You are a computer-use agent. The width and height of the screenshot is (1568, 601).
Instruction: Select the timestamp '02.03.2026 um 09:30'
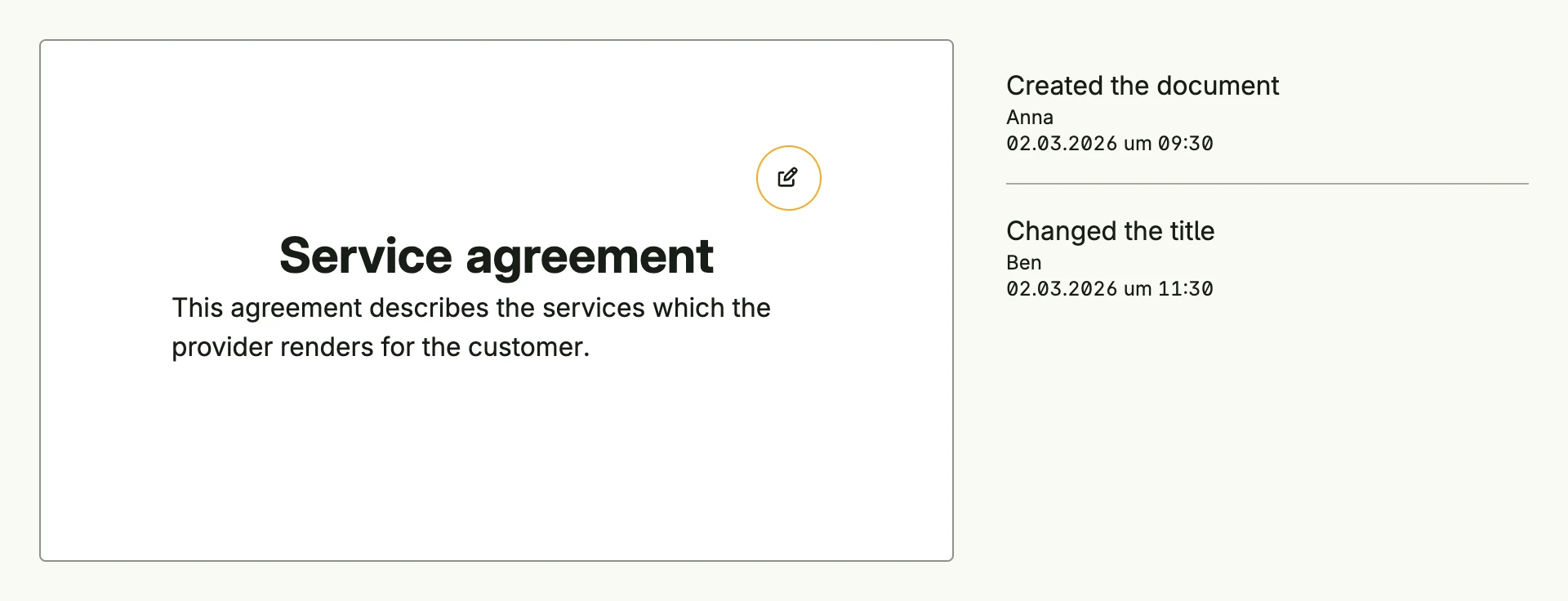pyautogui.click(x=1110, y=144)
